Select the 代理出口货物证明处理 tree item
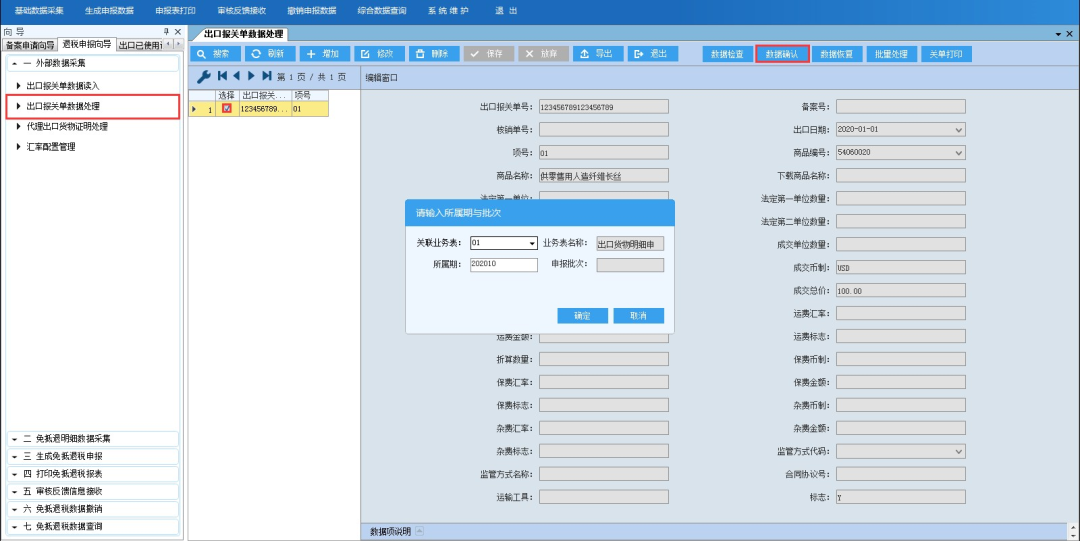Image resolution: width=1080 pixels, height=541 pixels. (67, 127)
